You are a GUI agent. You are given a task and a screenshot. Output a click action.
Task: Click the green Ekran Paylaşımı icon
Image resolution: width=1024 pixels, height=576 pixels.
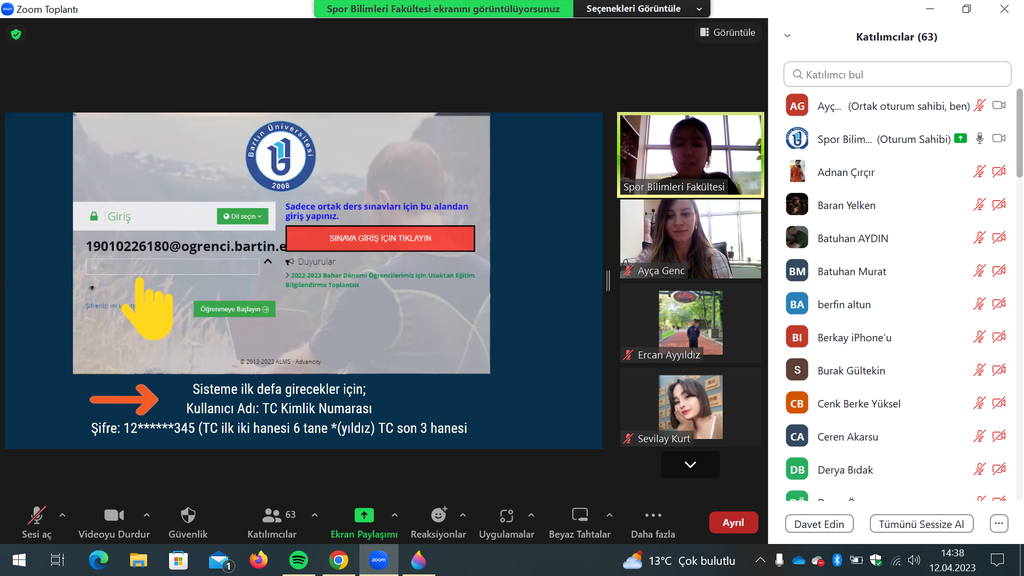pos(364,515)
